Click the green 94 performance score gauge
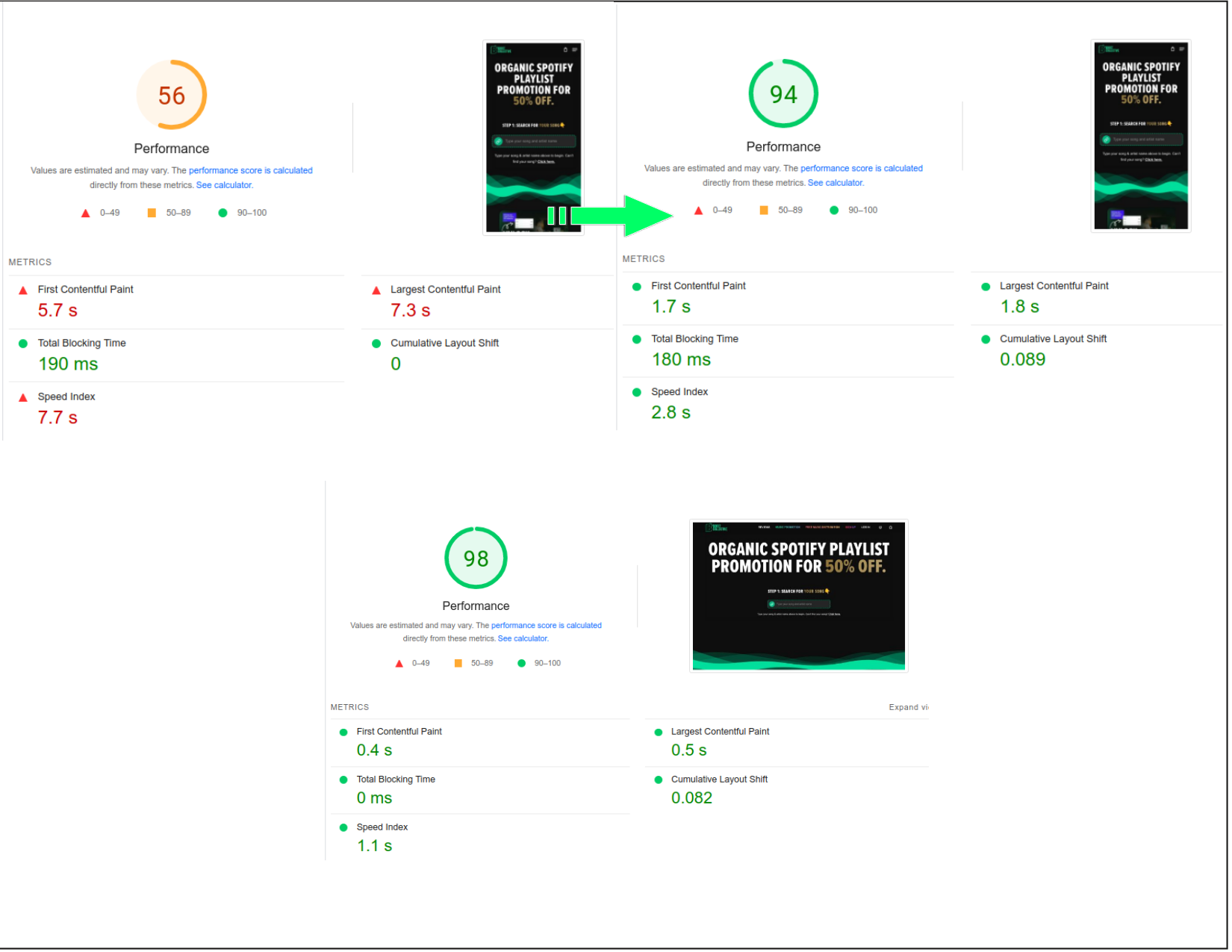This screenshot has width=1232, height=952. (783, 93)
